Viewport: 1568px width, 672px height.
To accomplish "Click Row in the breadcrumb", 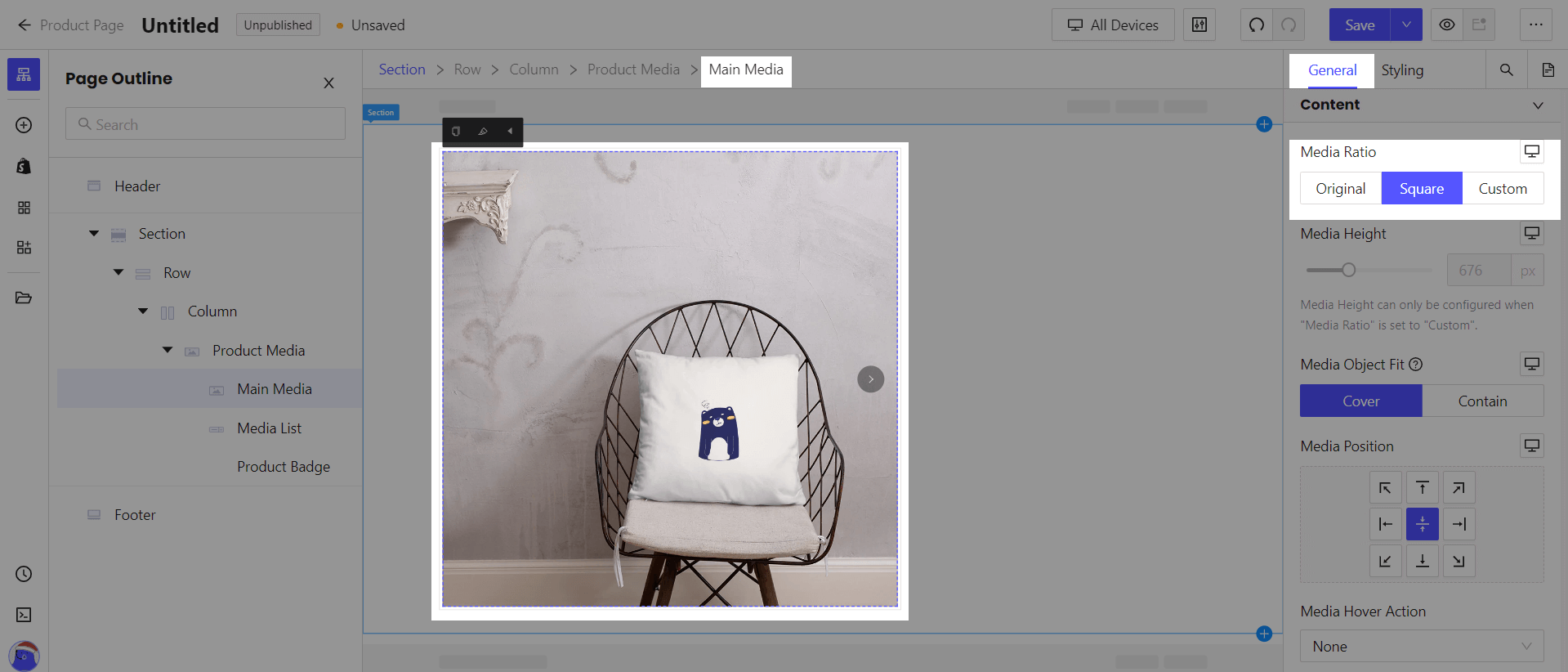I will [x=467, y=69].
